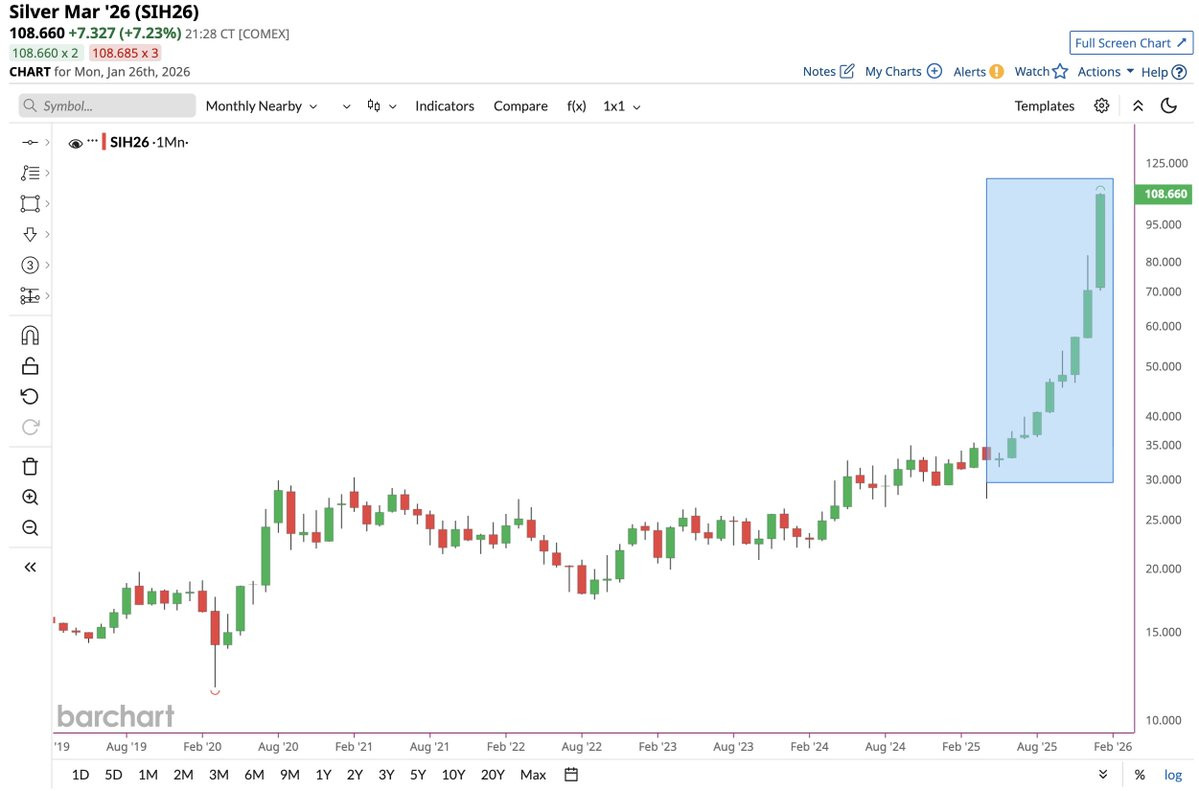The image size is (1199, 791).
Task: Open Compare menu
Action: pos(520,106)
